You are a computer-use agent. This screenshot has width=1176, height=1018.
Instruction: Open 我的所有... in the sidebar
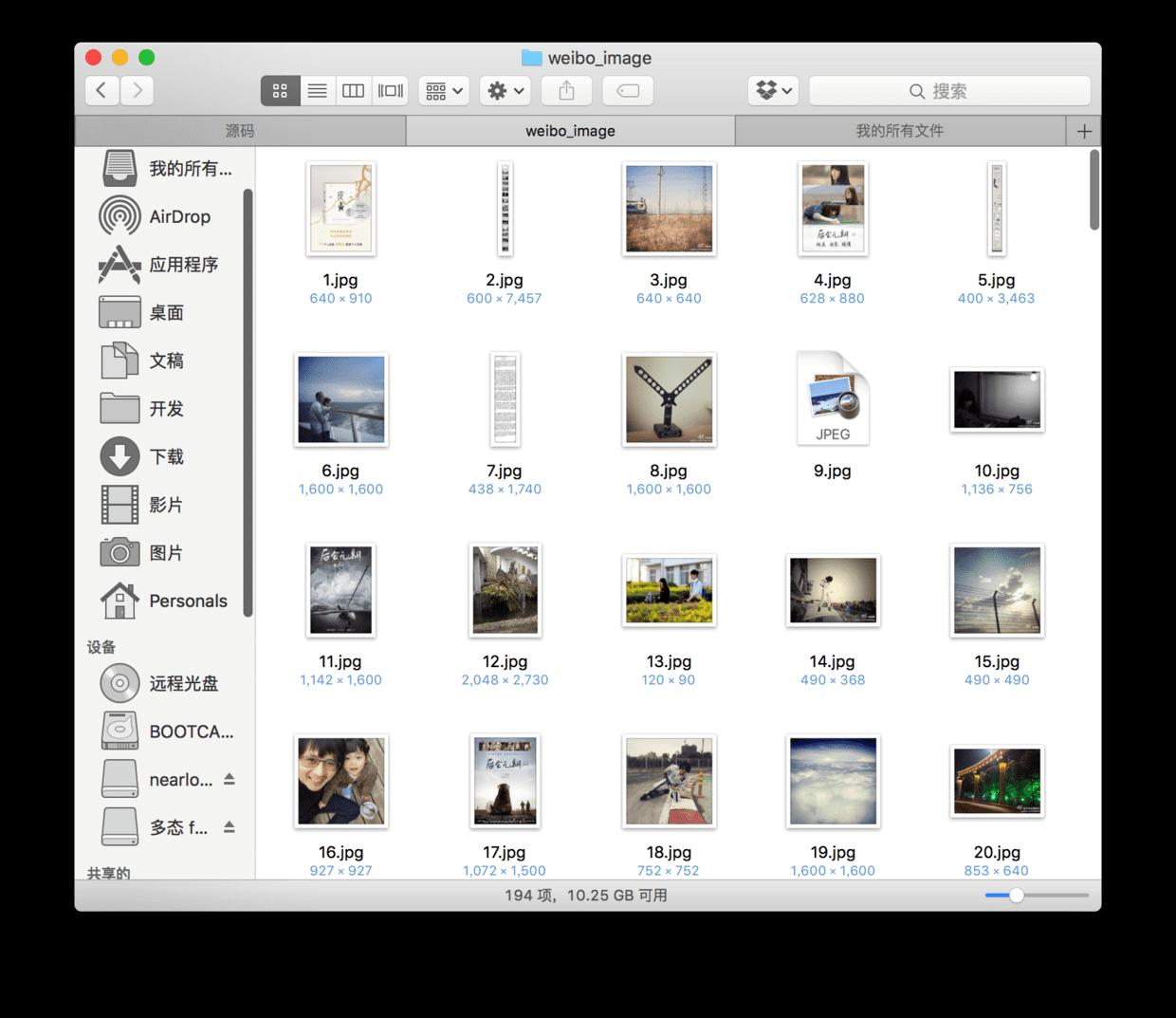(167, 169)
